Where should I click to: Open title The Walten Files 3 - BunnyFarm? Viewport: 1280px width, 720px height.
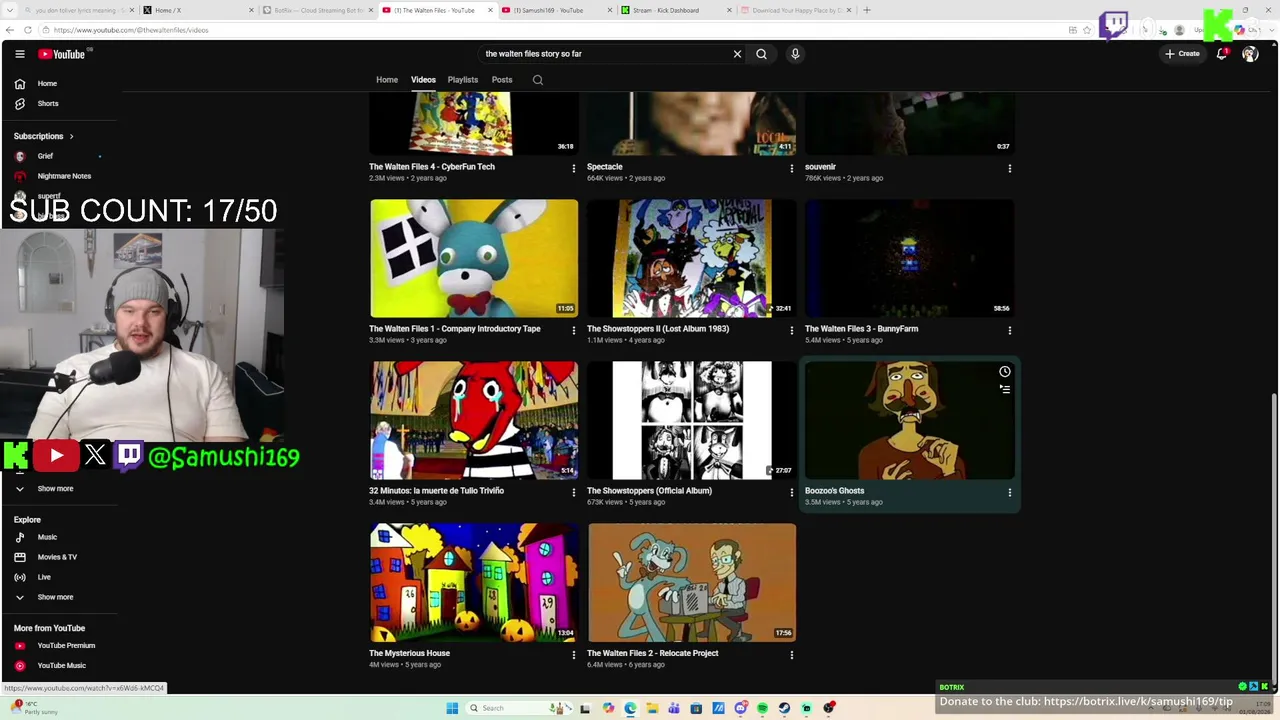(x=861, y=329)
